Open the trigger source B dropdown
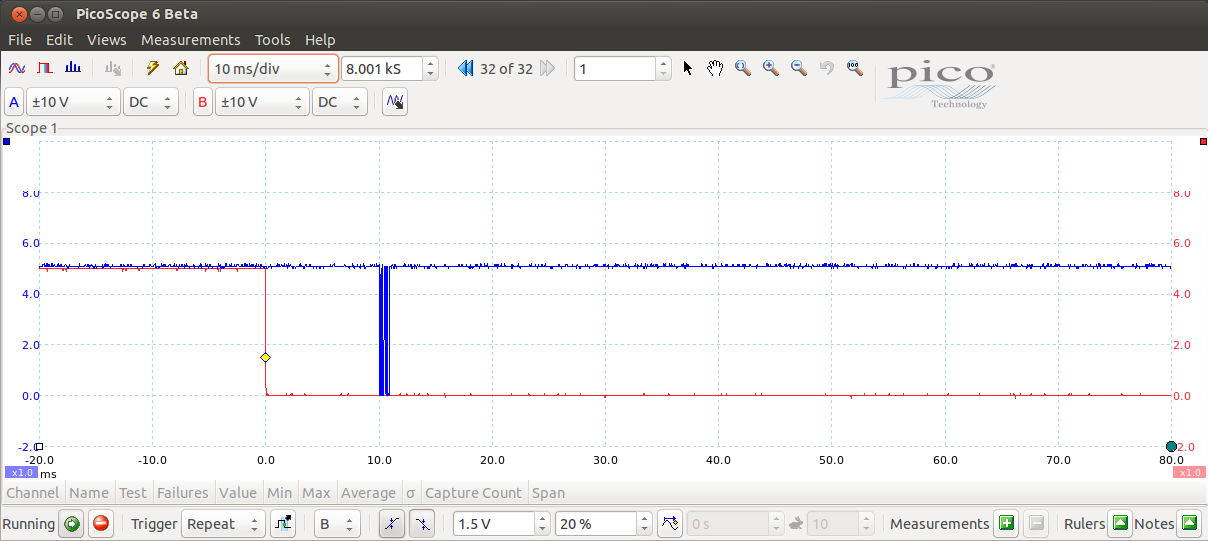Viewport: 1208px width, 541px height. [336, 523]
